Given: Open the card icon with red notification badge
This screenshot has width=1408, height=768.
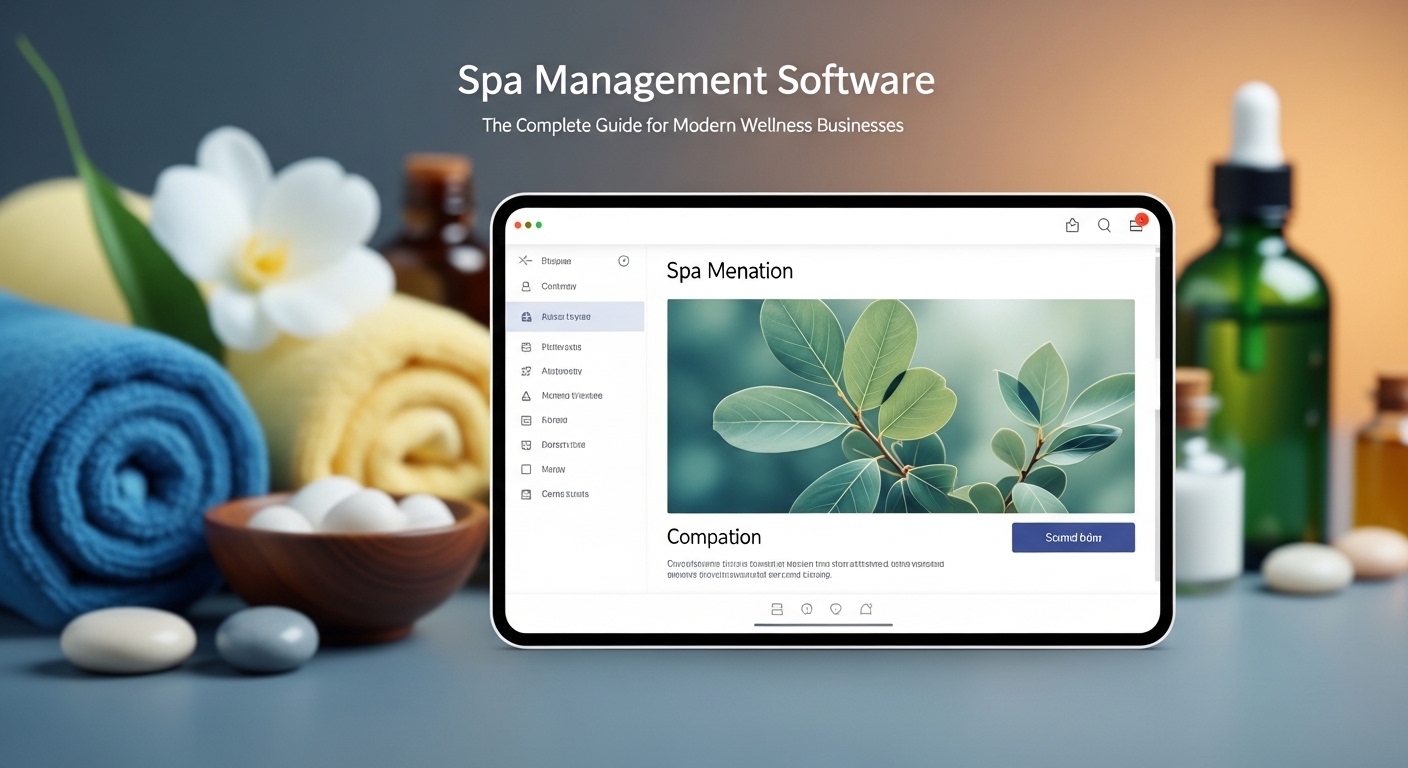Looking at the screenshot, I should tap(1136, 225).
